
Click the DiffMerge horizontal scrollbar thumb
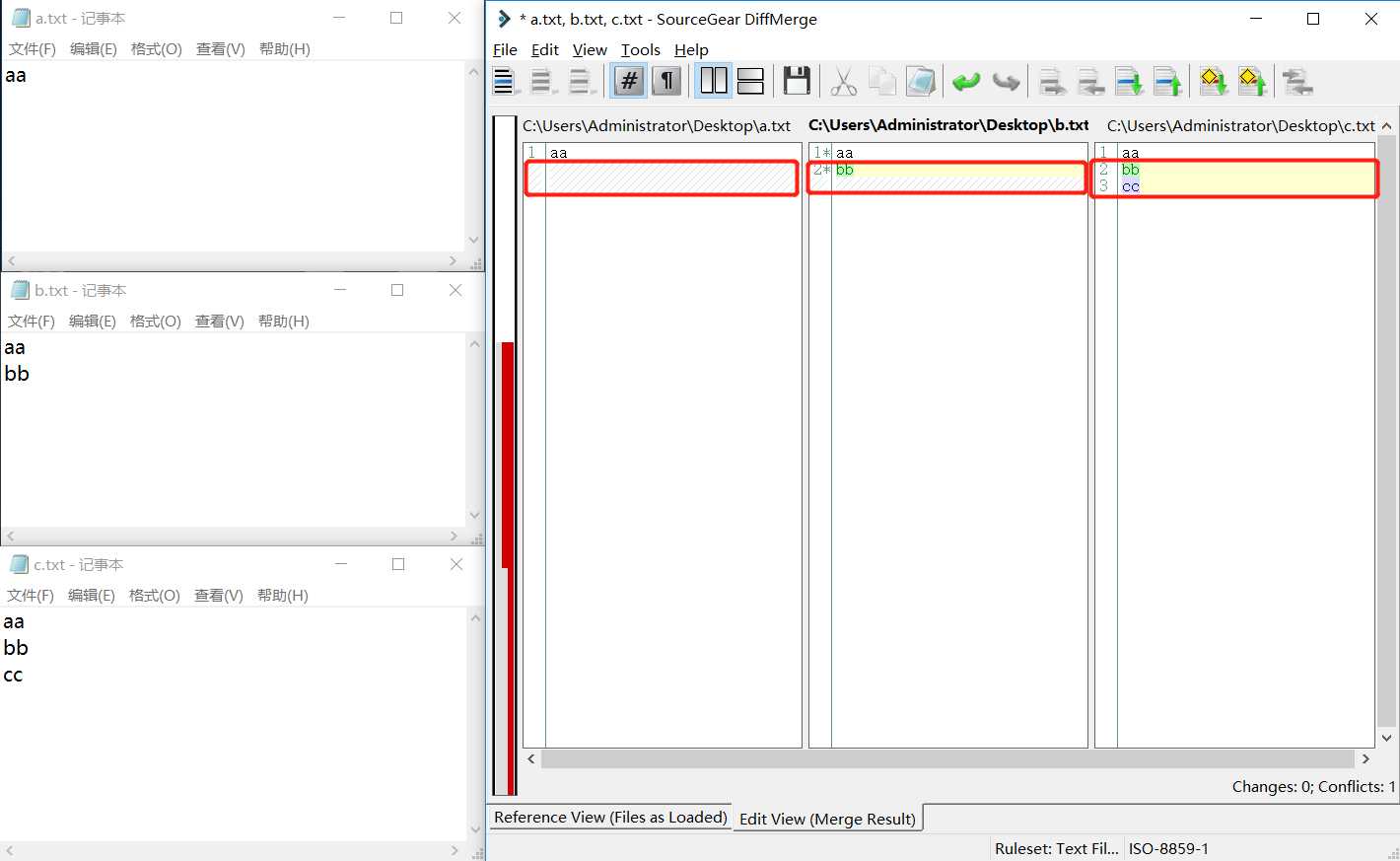point(947,758)
